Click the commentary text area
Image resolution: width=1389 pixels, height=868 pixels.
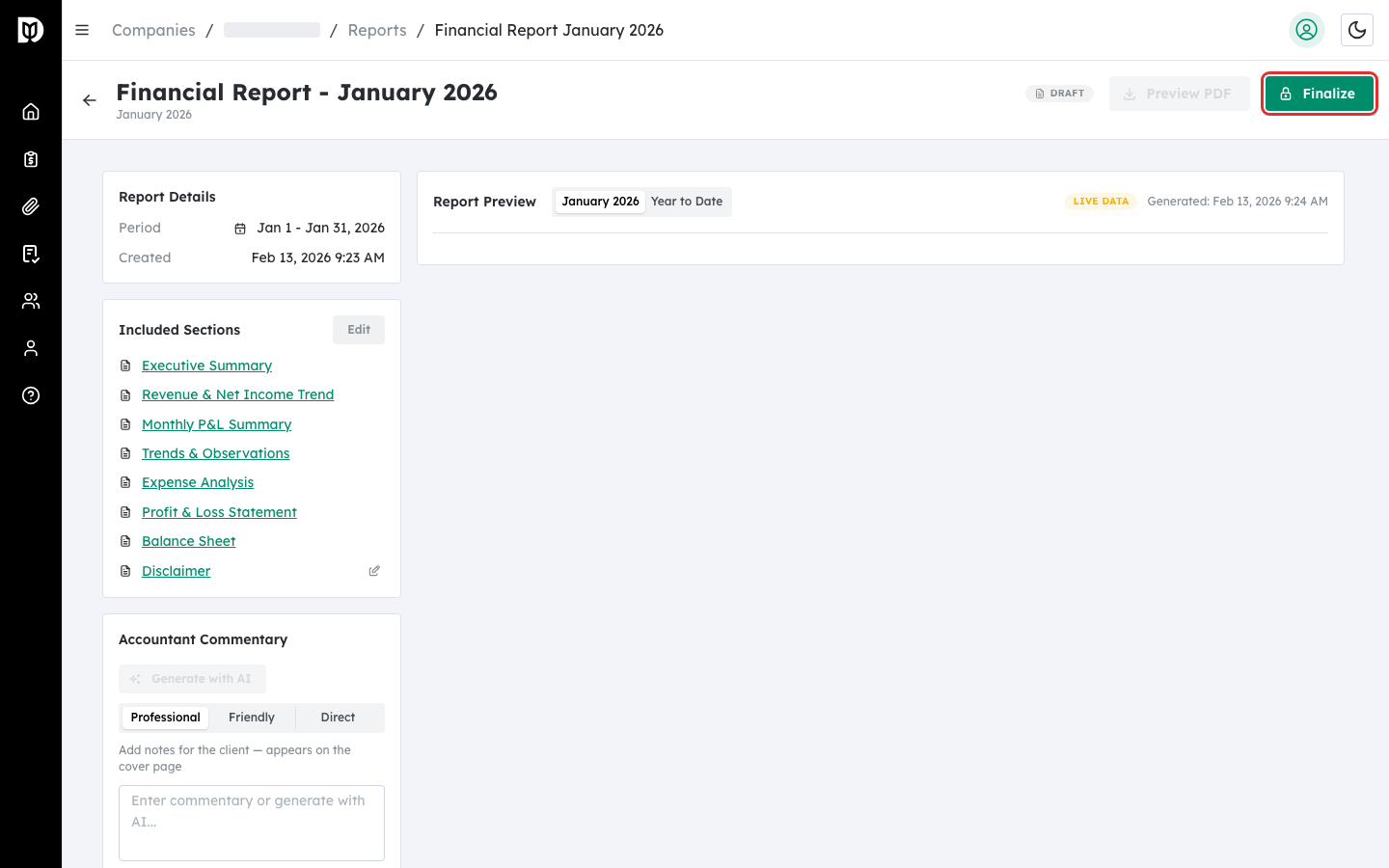click(251, 822)
